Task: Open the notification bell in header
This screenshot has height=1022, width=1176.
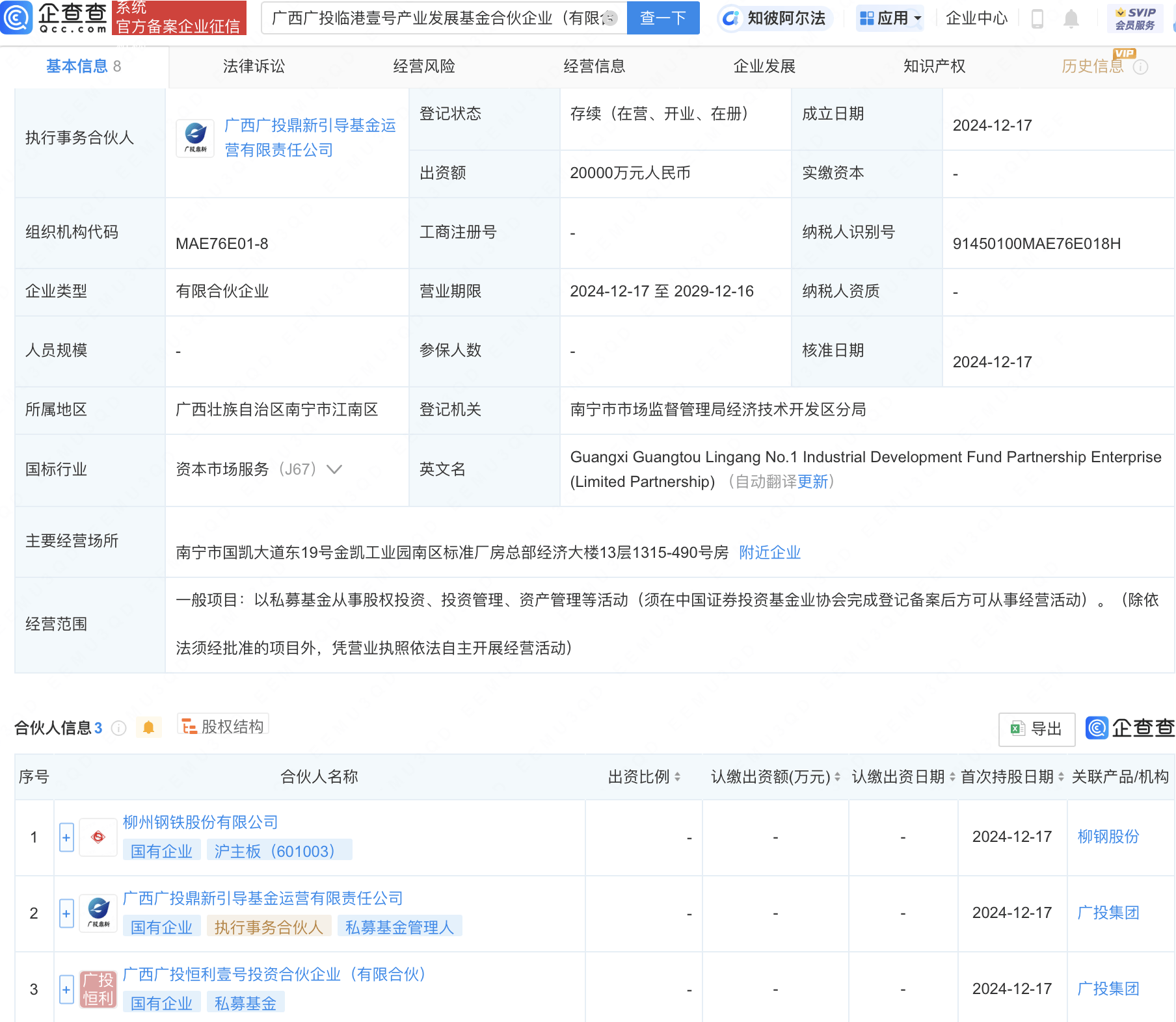Action: tap(1071, 19)
